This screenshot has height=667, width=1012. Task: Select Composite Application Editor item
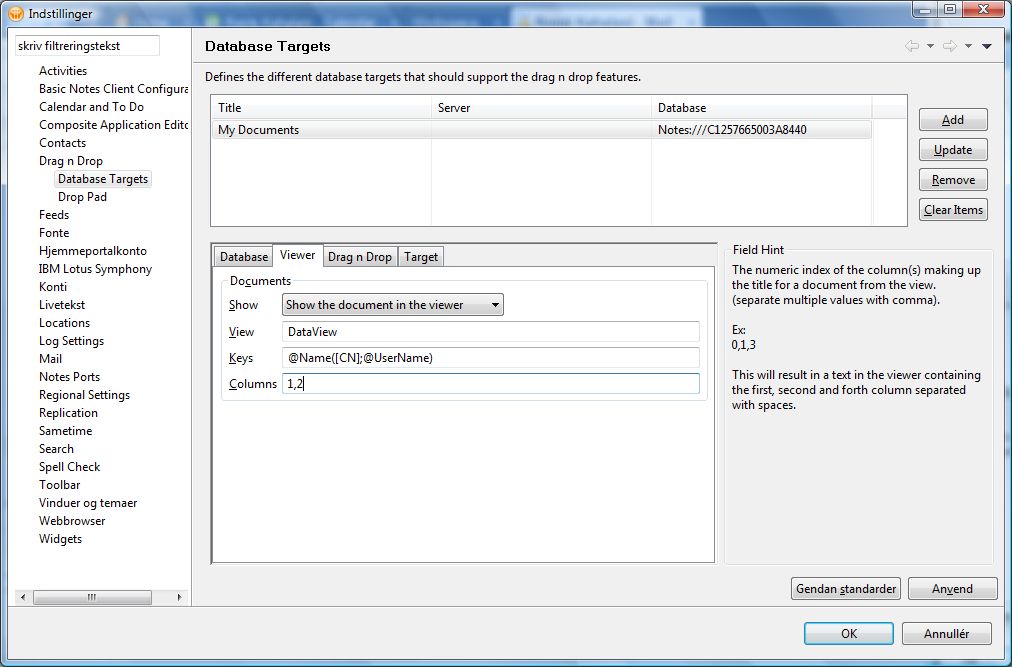(x=113, y=125)
